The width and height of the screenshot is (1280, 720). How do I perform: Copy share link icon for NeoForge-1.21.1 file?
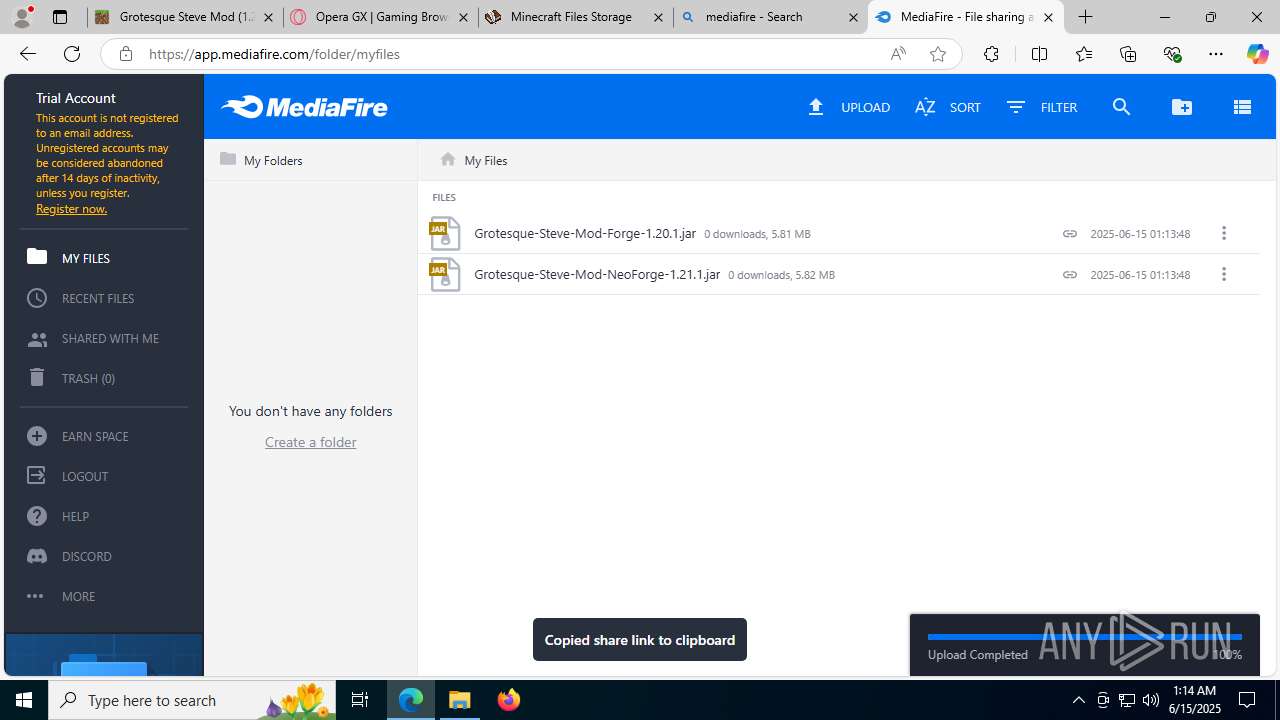[1069, 274]
